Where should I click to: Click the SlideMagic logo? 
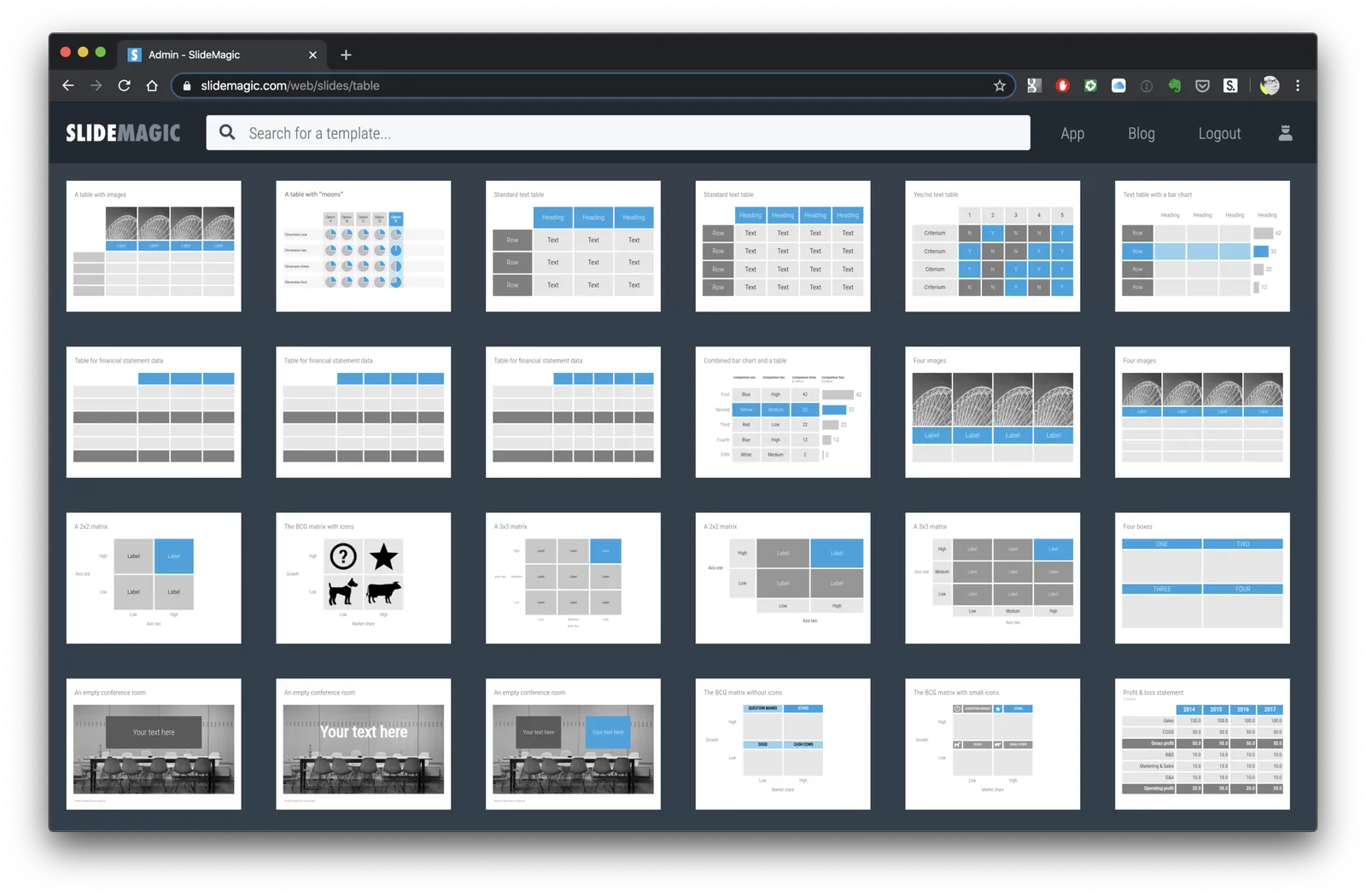coord(123,133)
